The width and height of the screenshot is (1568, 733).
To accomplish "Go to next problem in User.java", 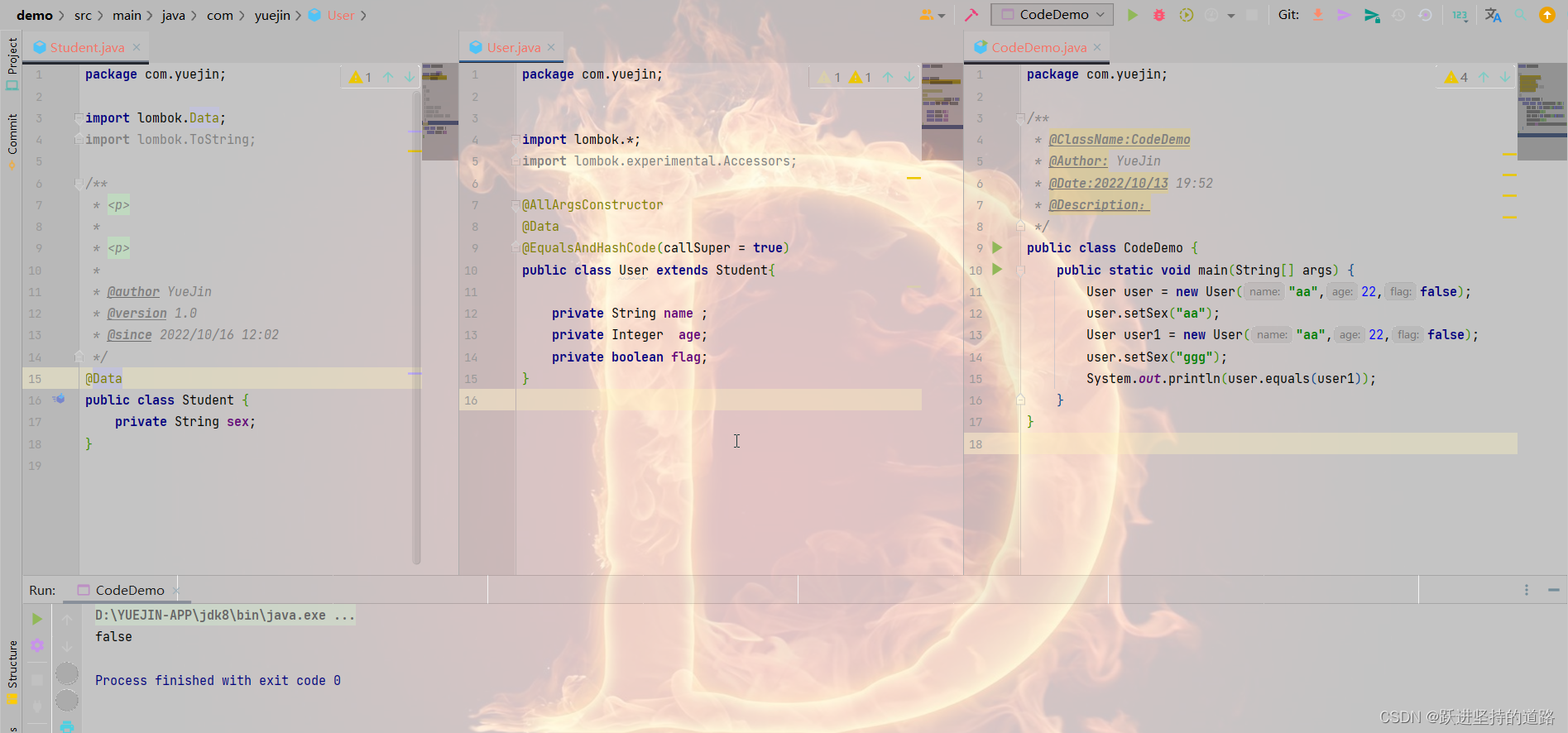I will tap(909, 77).
